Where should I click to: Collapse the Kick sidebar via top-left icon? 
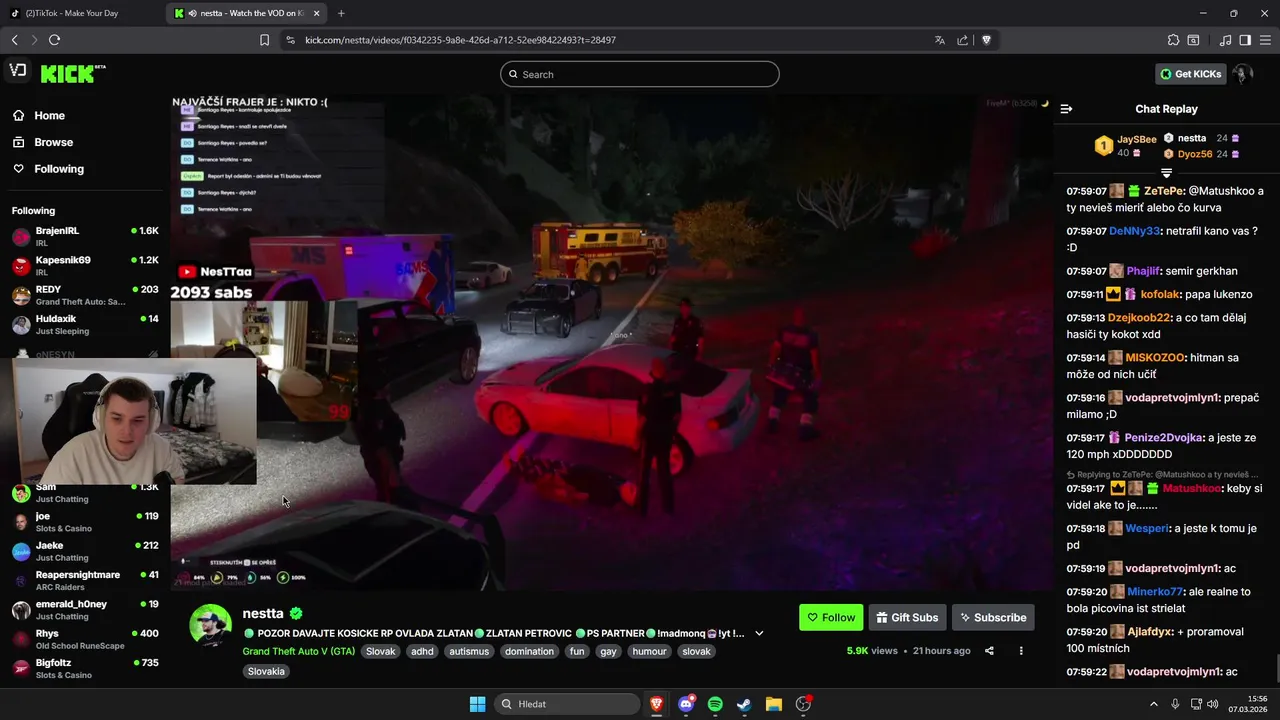click(17, 70)
